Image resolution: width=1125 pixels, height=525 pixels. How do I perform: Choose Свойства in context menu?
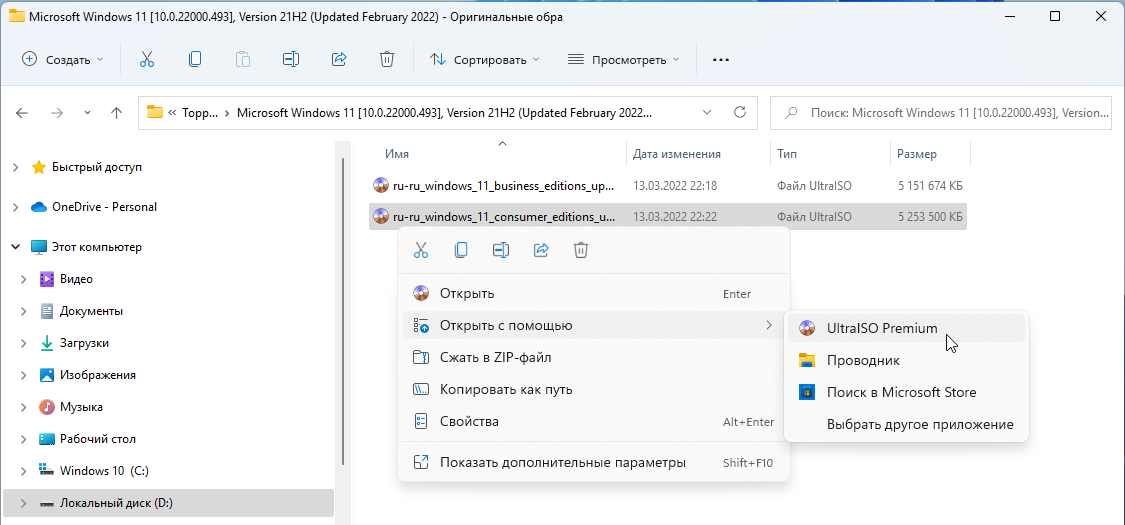click(x=593, y=422)
